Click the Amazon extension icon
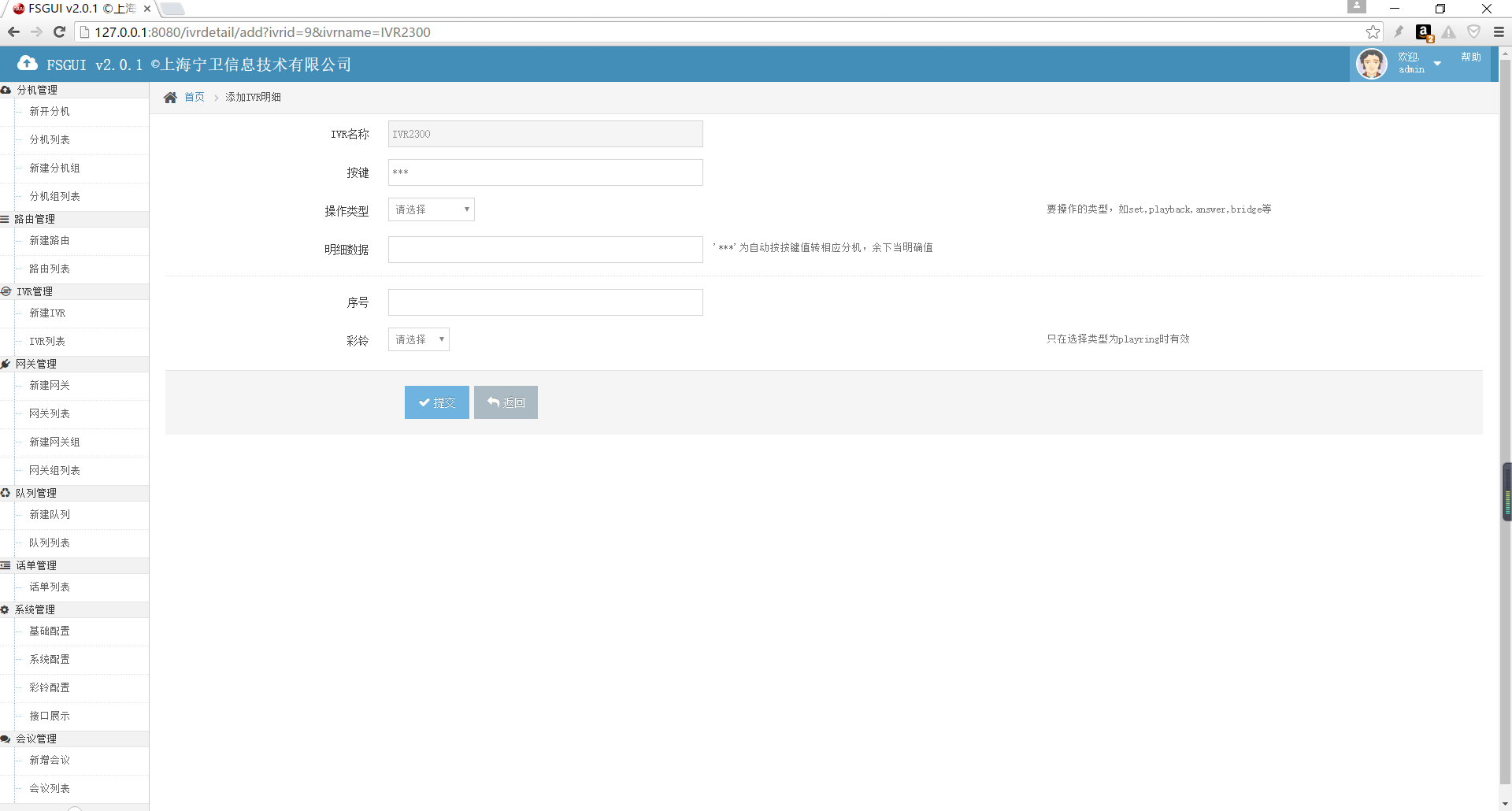Screen dimensions: 1512x811 1423,32
